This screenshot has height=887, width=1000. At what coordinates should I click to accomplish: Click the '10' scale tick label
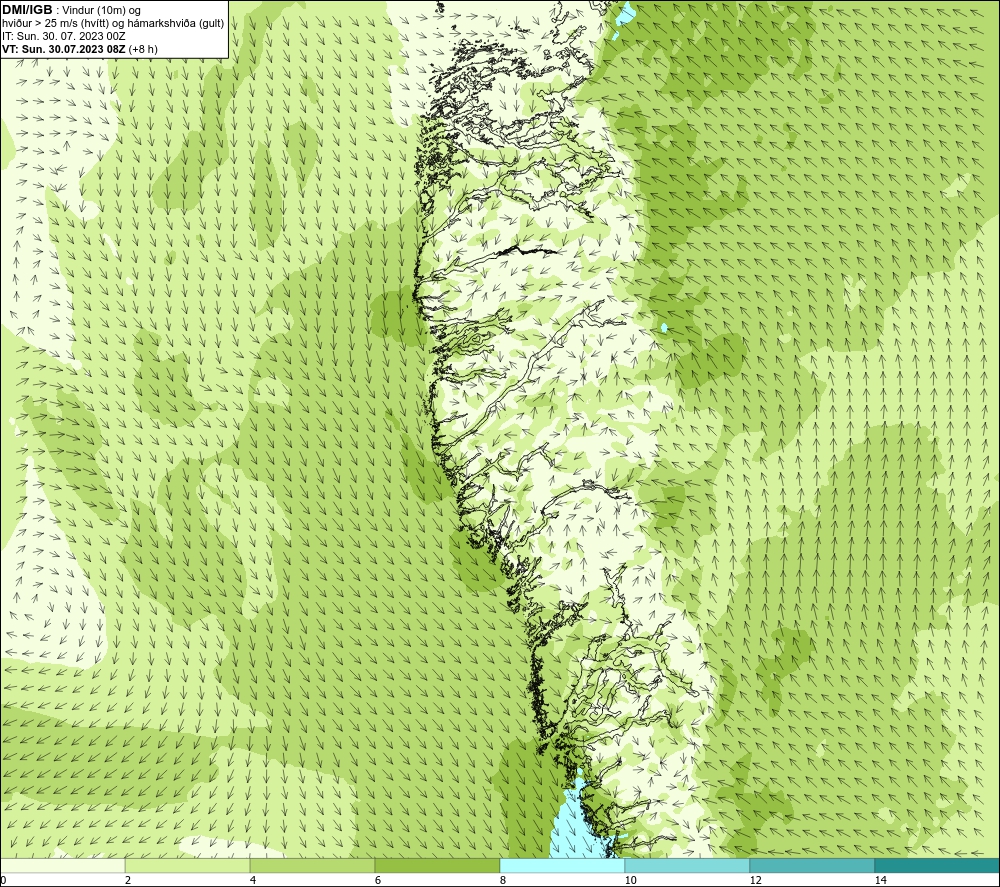click(630, 880)
